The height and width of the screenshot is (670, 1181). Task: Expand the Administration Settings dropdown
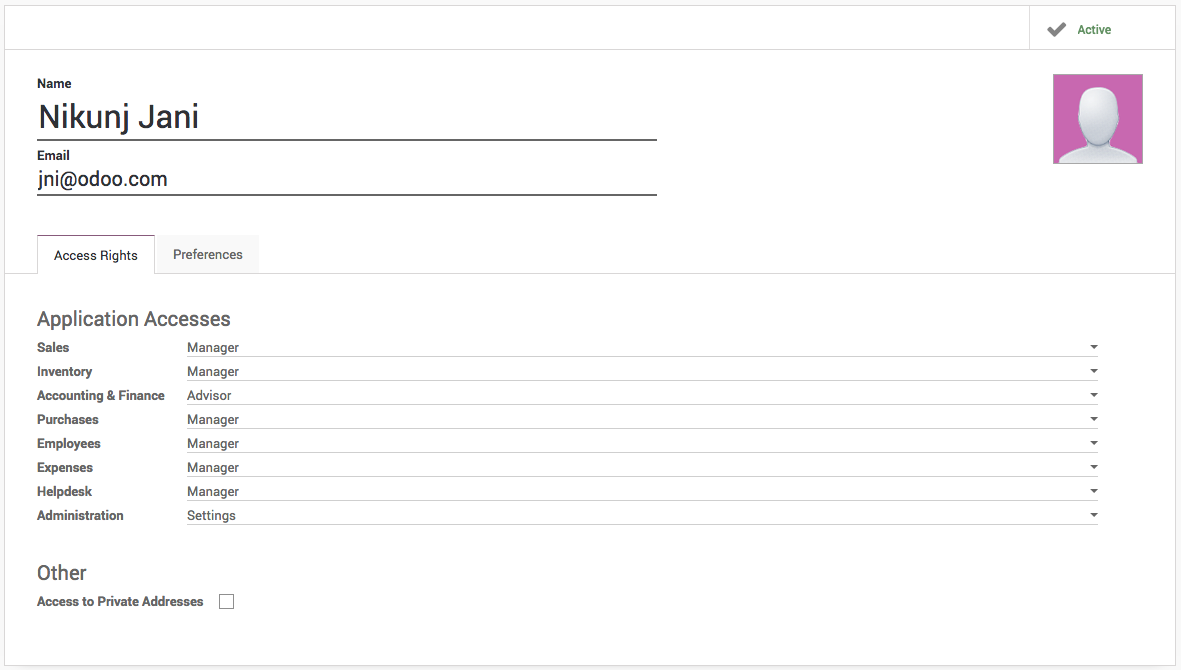click(640, 516)
